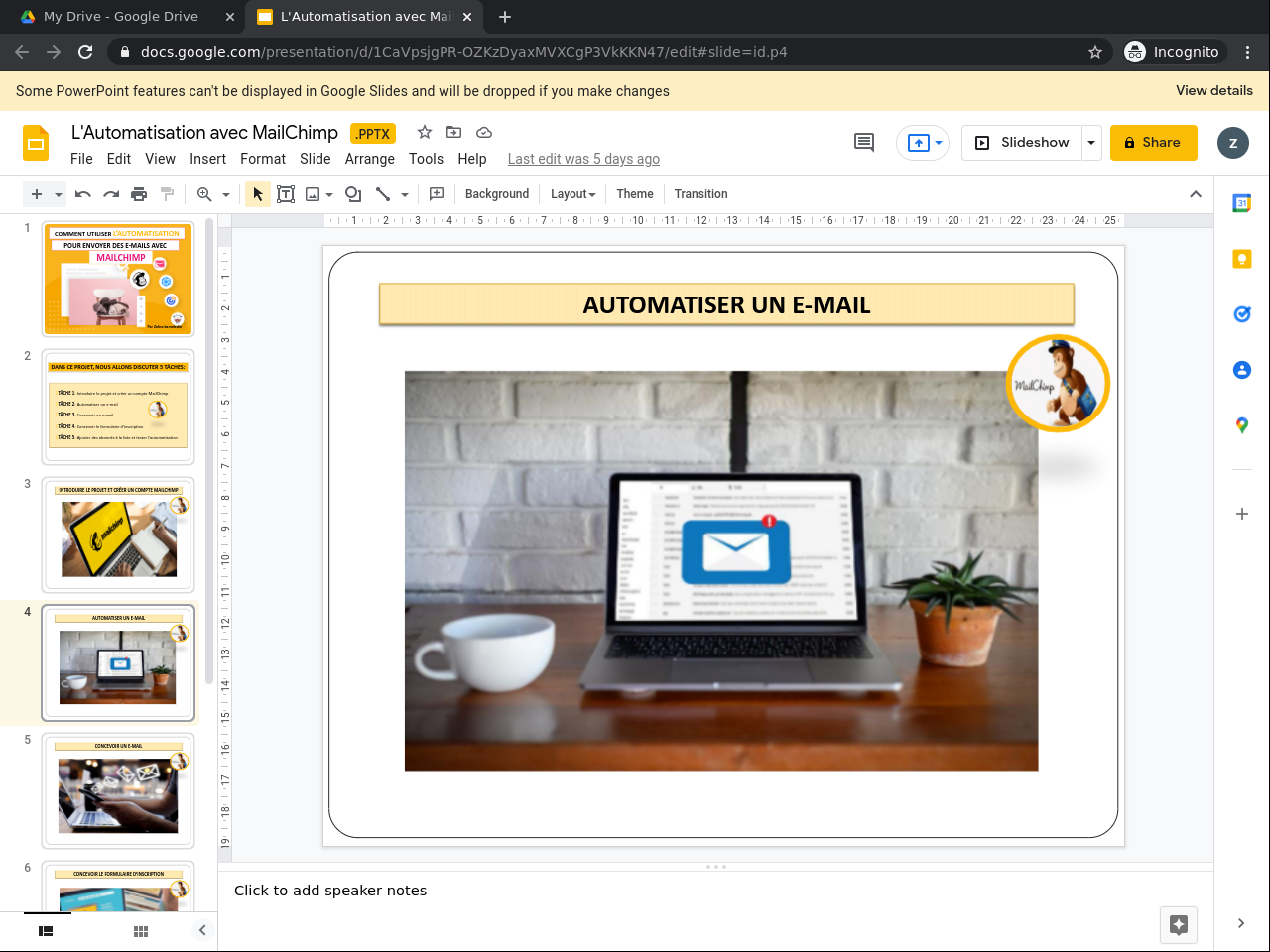Open the Insert menu

pos(207,159)
